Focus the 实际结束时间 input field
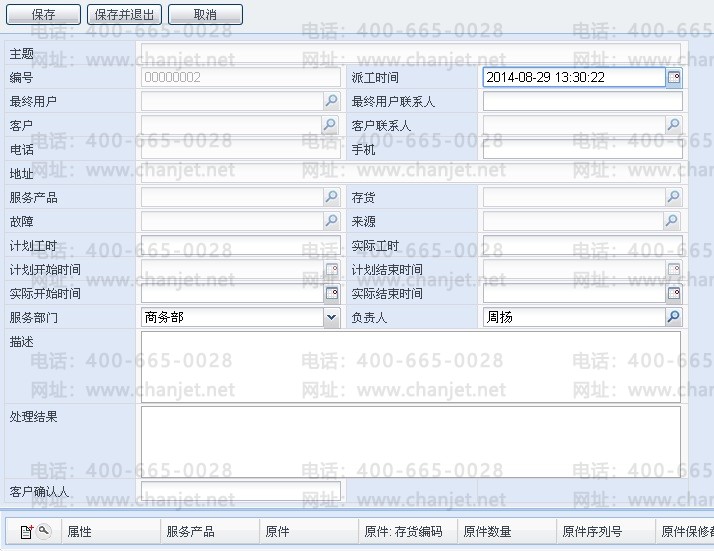The width and height of the screenshot is (714, 551). [x=574, y=293]
